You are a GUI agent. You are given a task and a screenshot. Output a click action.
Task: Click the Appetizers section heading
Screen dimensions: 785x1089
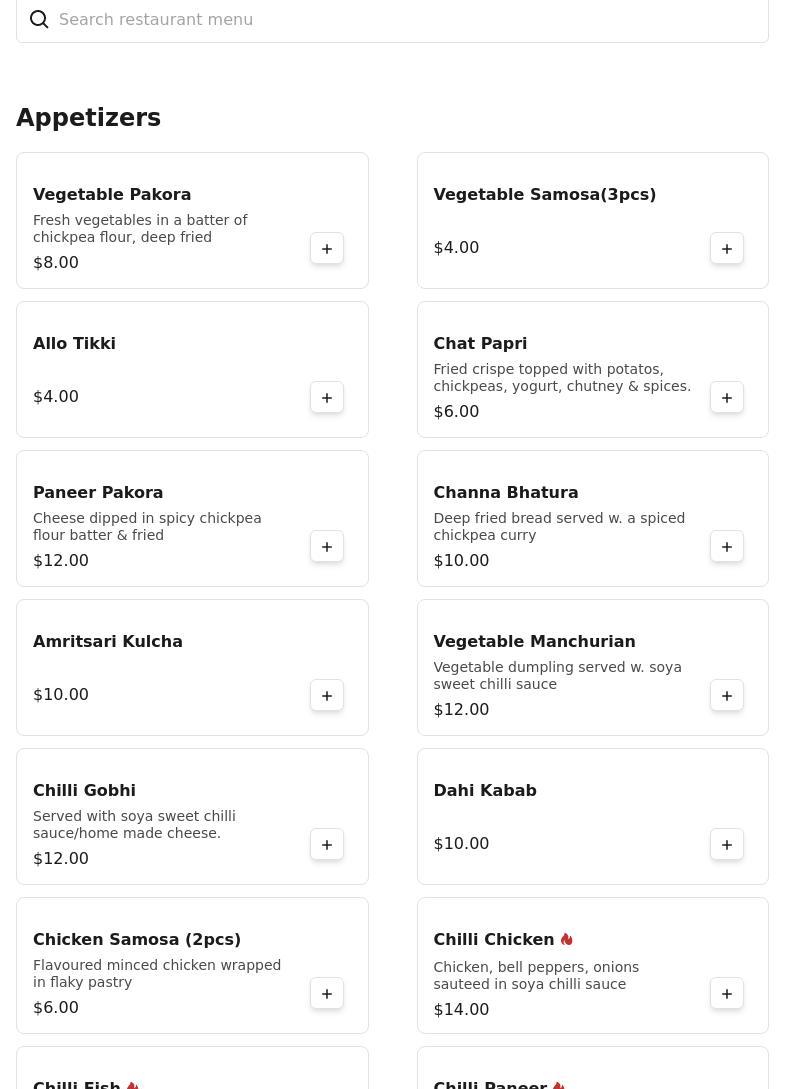coord(88,118)
